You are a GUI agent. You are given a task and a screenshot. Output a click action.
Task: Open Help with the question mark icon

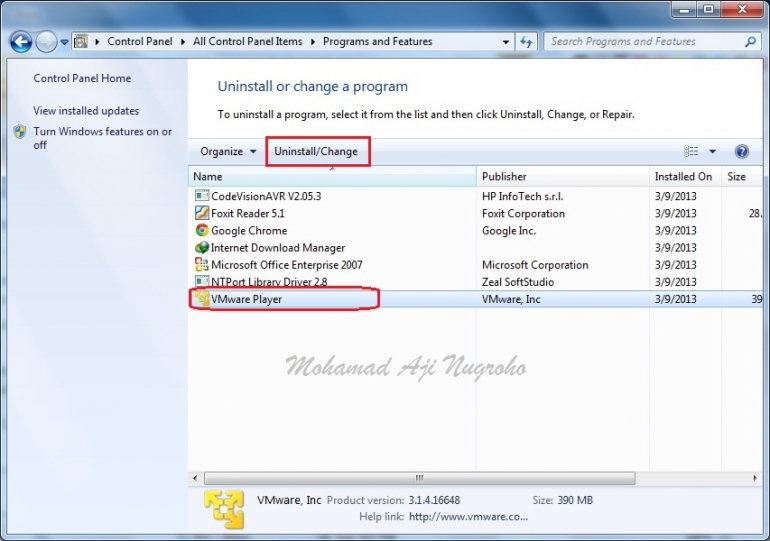coord(742,151)
